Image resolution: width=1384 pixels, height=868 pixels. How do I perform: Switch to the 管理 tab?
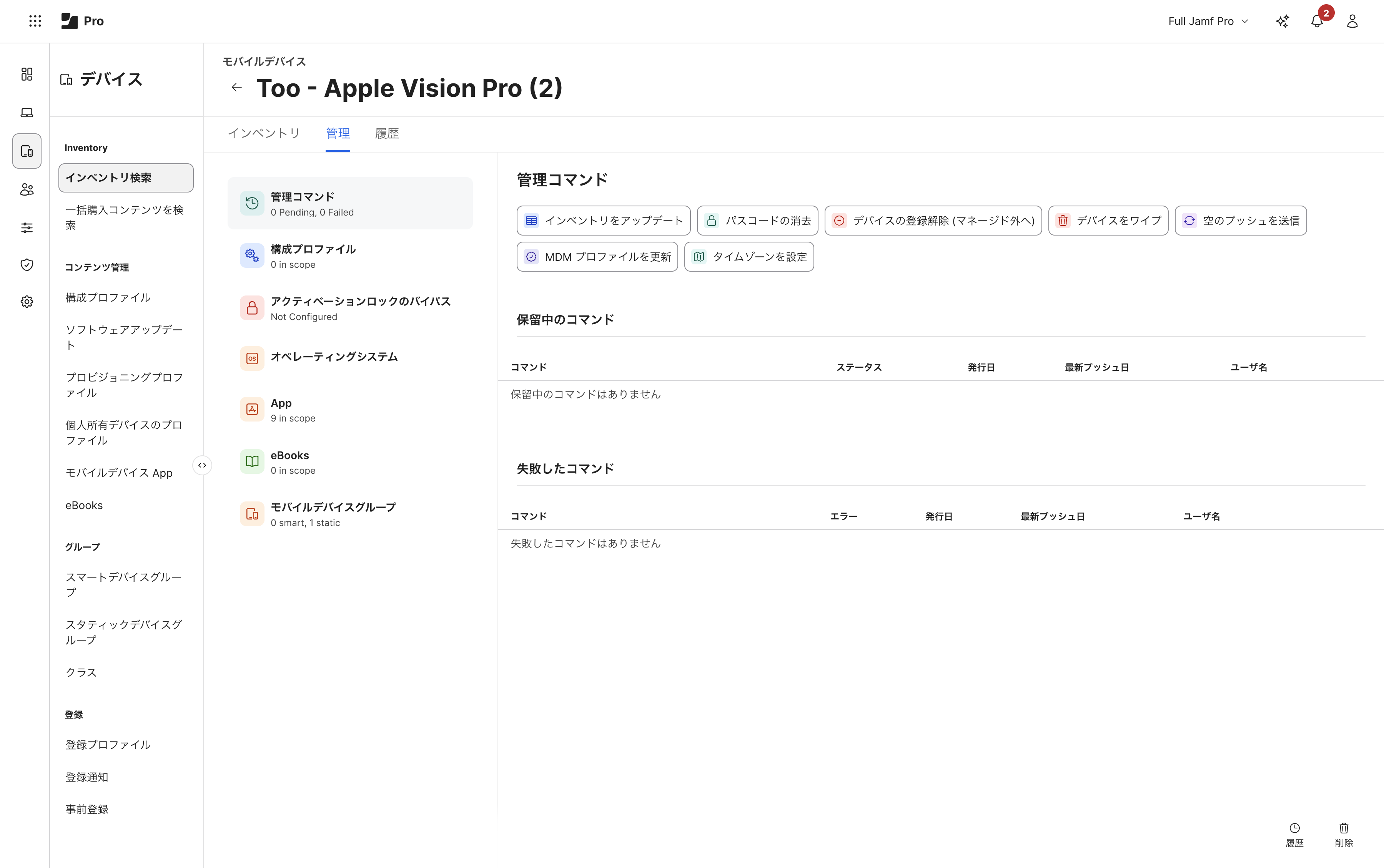click(x=338, y=134)
